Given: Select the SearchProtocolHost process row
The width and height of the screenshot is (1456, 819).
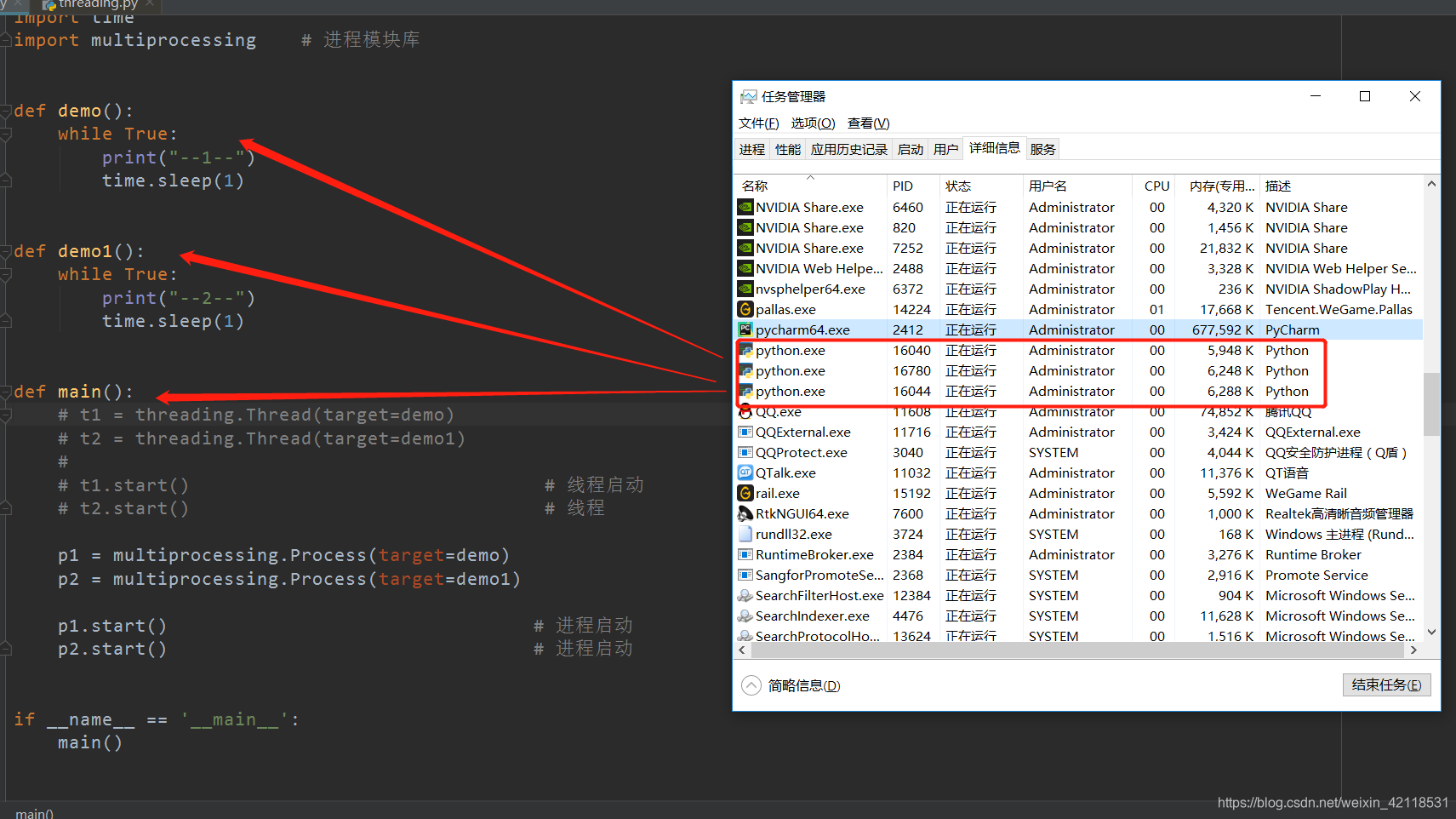Looking at the screenshot, I should [x=1079, y=636].
